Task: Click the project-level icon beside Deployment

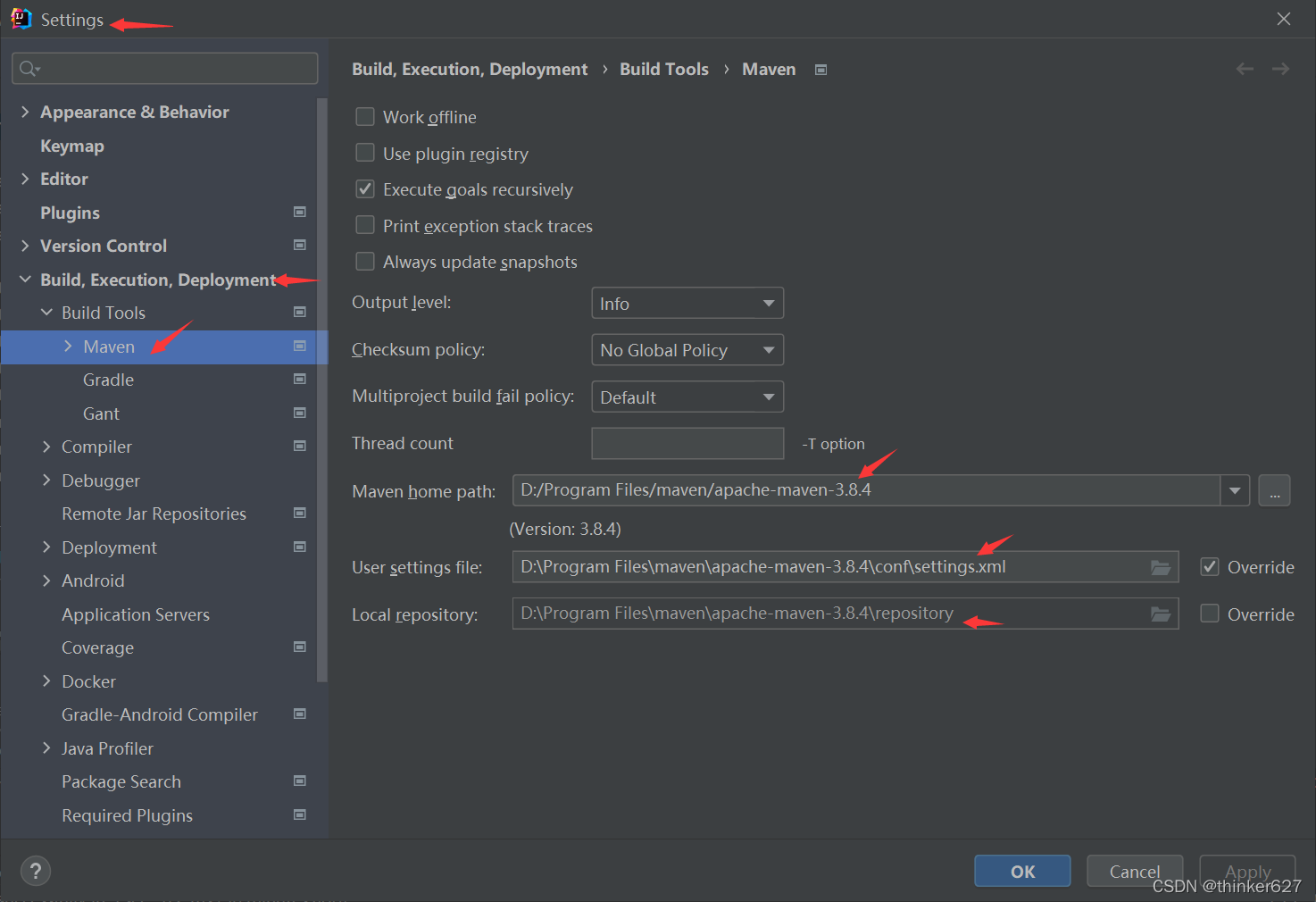Action: pos(300,547)
